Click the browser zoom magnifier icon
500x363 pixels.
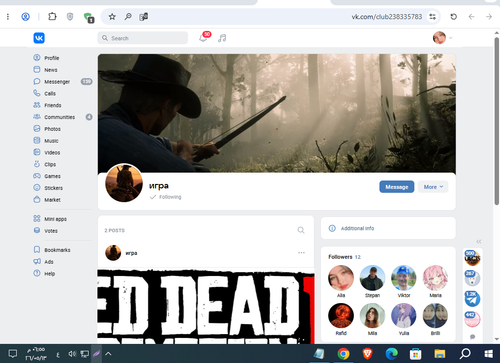[128, 17]
